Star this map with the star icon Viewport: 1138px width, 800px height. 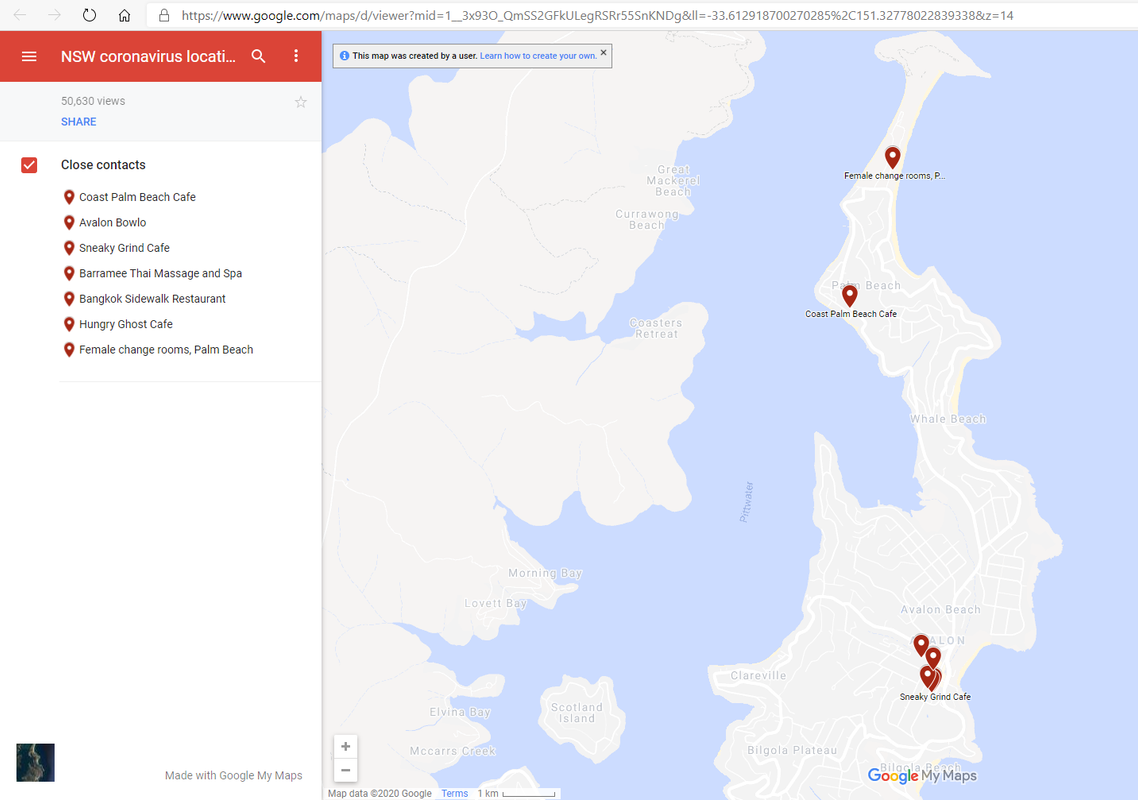[300, 102]
